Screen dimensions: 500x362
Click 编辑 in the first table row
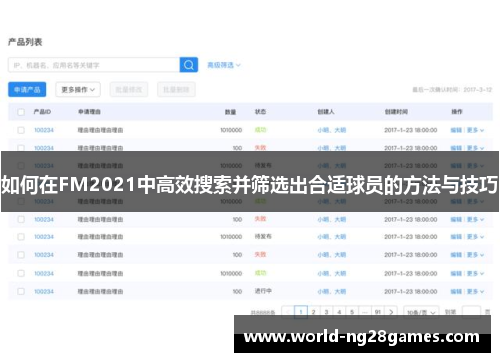pyautogui.click(x=456, y=130)
